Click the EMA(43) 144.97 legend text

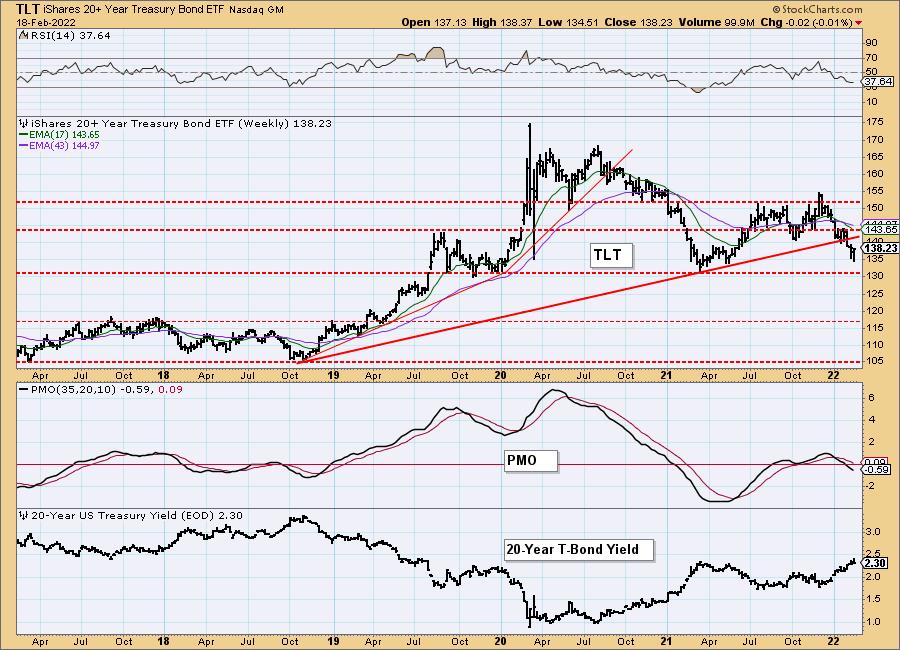(x=64, y=145)
